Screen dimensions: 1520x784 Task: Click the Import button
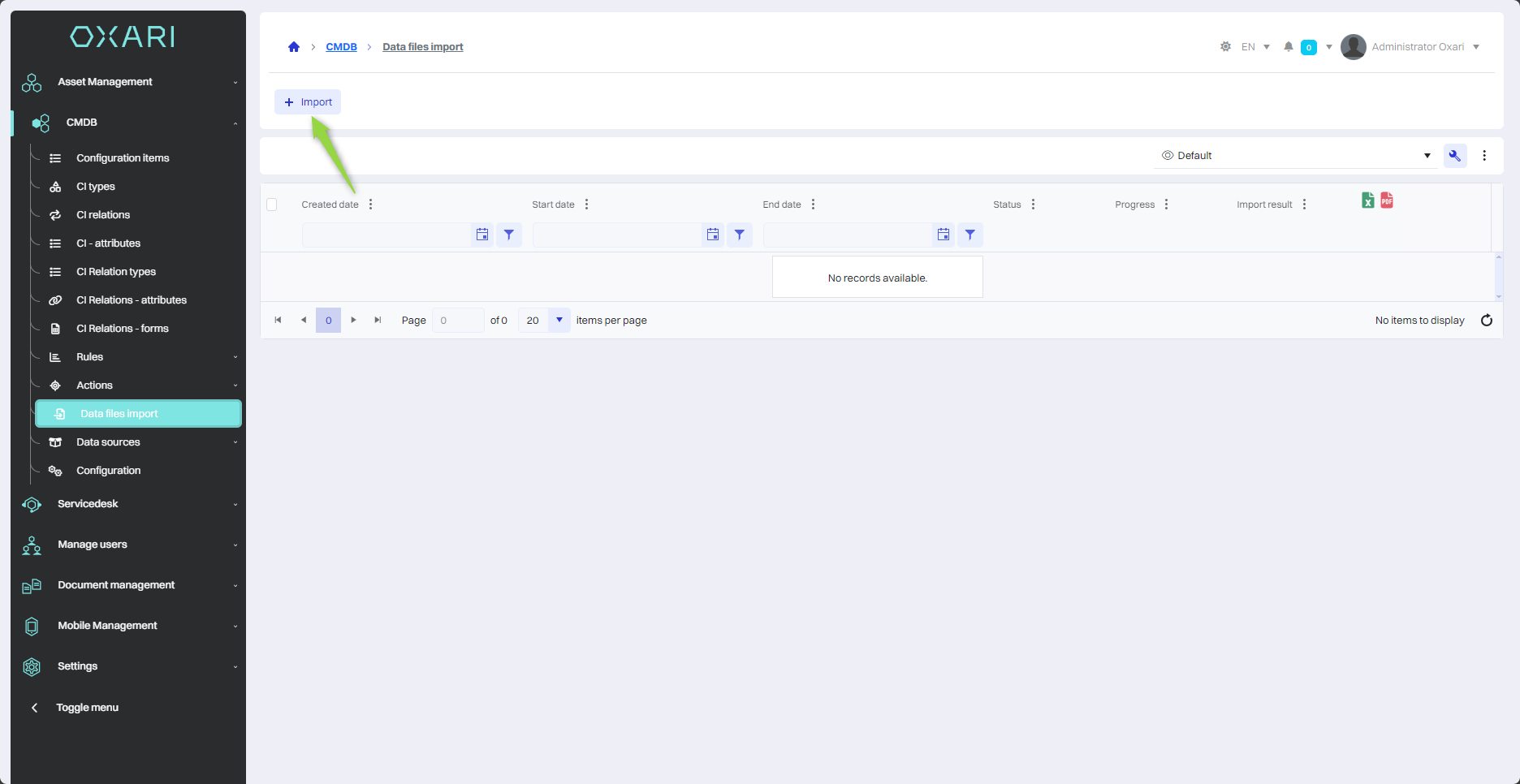tap(308, 102)
